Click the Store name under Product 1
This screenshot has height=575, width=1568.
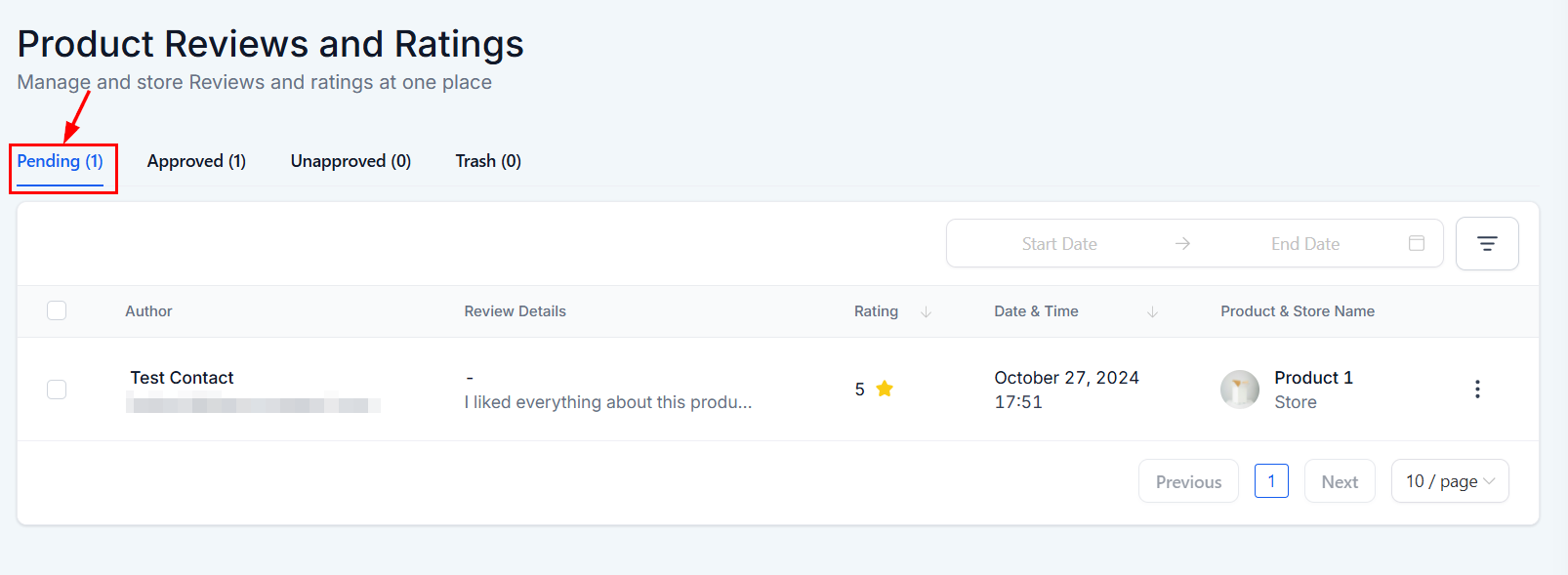(1296, 402)
